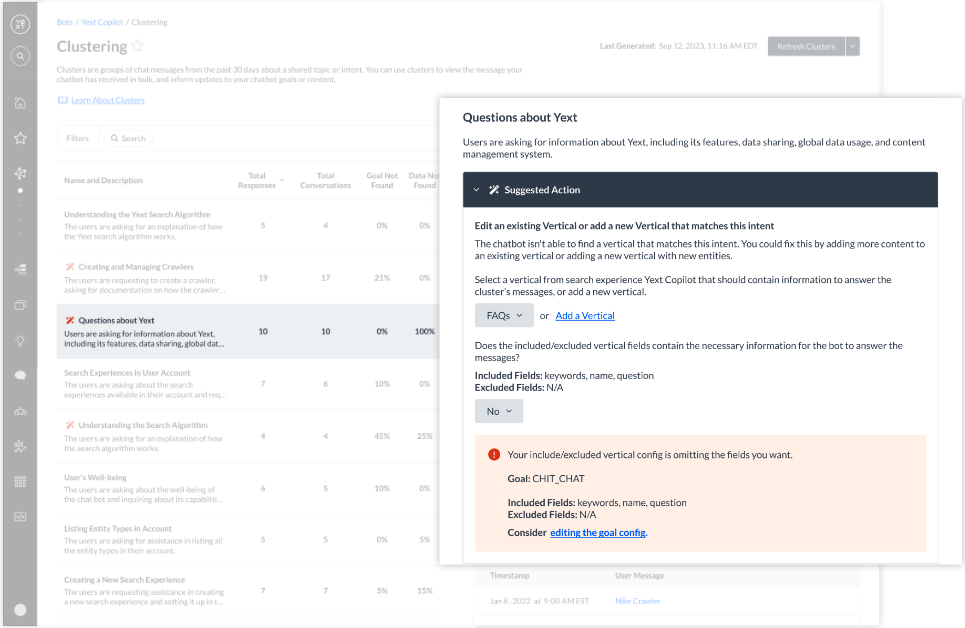Open the FAQs vertical dropdown

tap(504, 315)
